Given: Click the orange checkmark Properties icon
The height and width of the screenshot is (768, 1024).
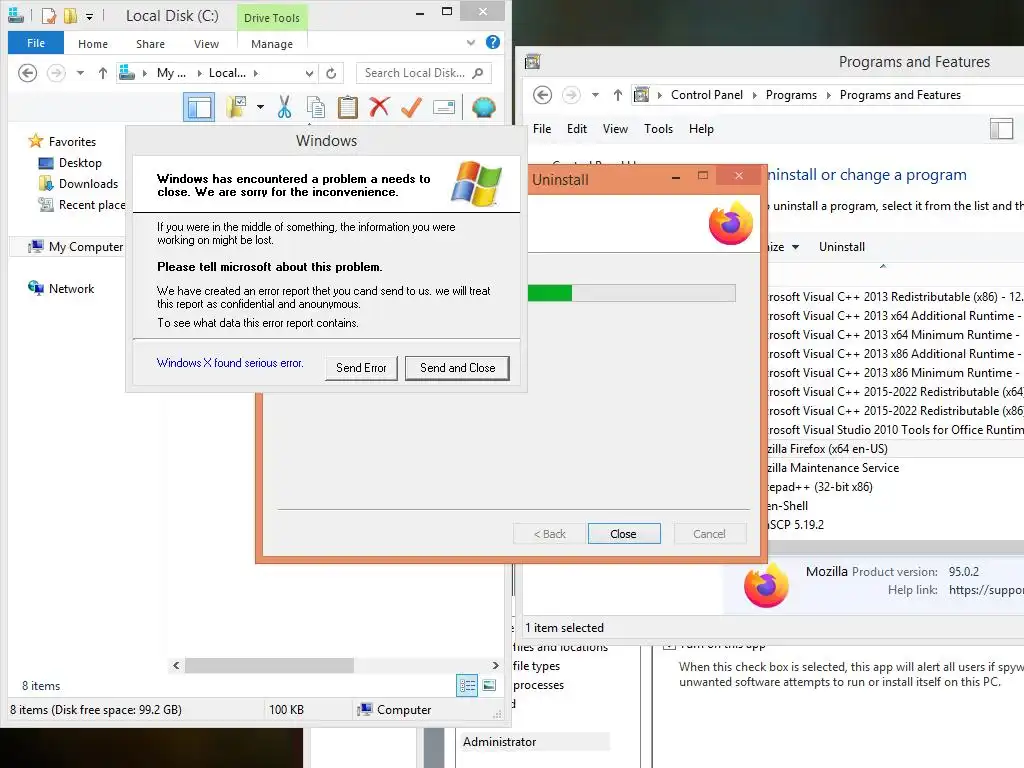Looking at the screenshot, I should (x=411, y=107).
